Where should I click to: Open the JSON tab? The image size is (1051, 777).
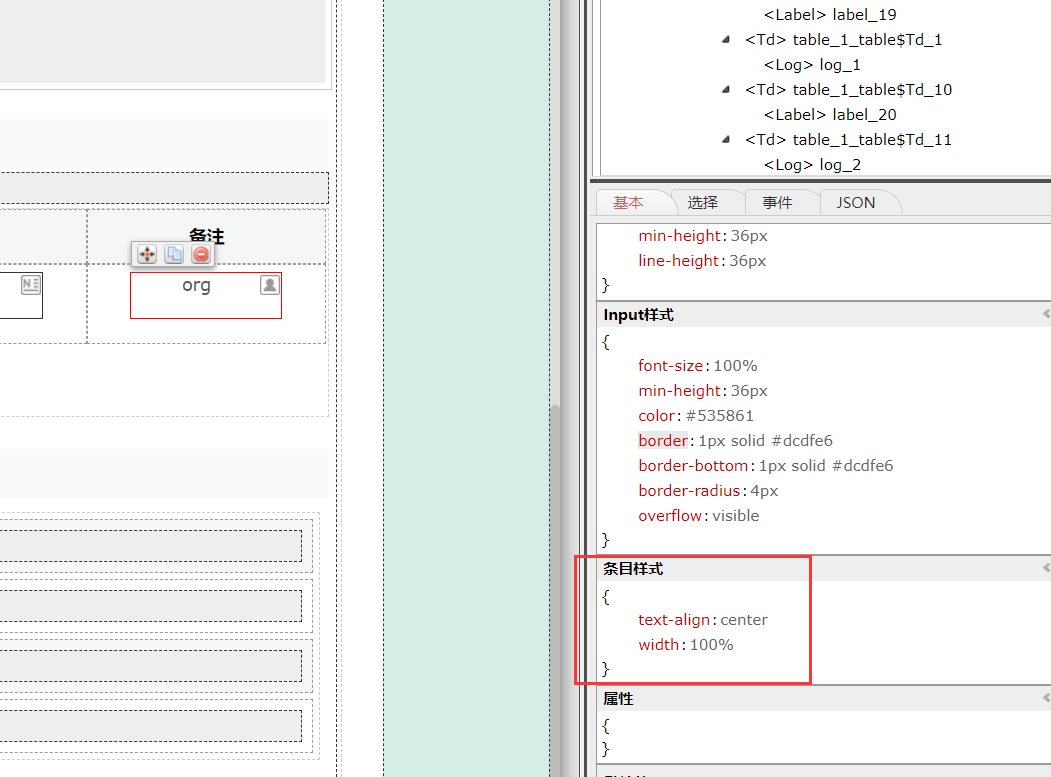(855, 202)
